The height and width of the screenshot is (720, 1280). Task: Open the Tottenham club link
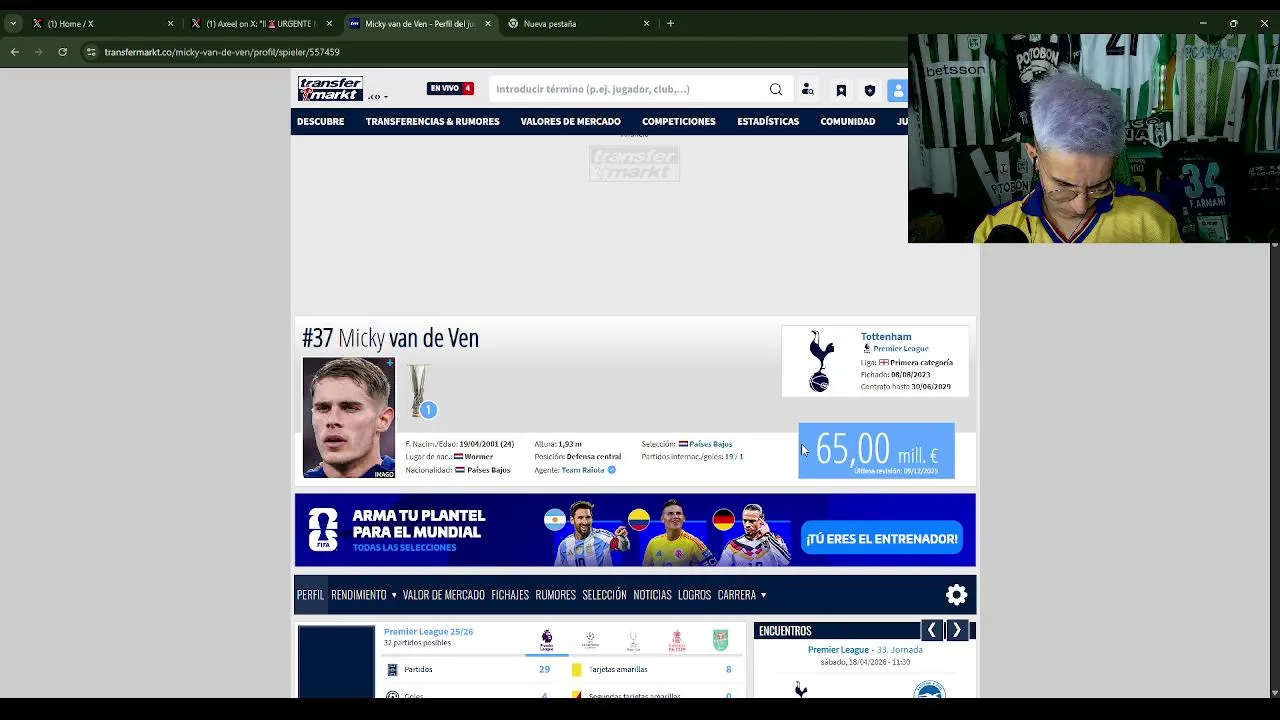pyautogui.click(x=886, y=337)
